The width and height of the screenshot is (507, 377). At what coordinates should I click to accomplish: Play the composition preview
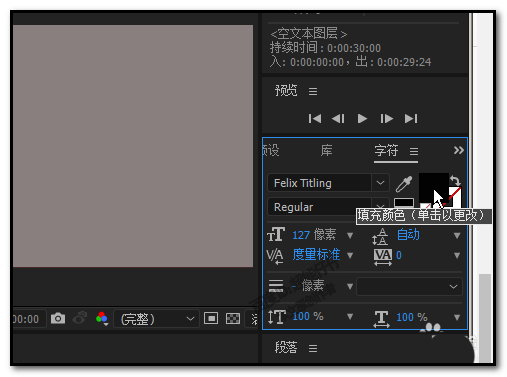click(x=362, y=118)
